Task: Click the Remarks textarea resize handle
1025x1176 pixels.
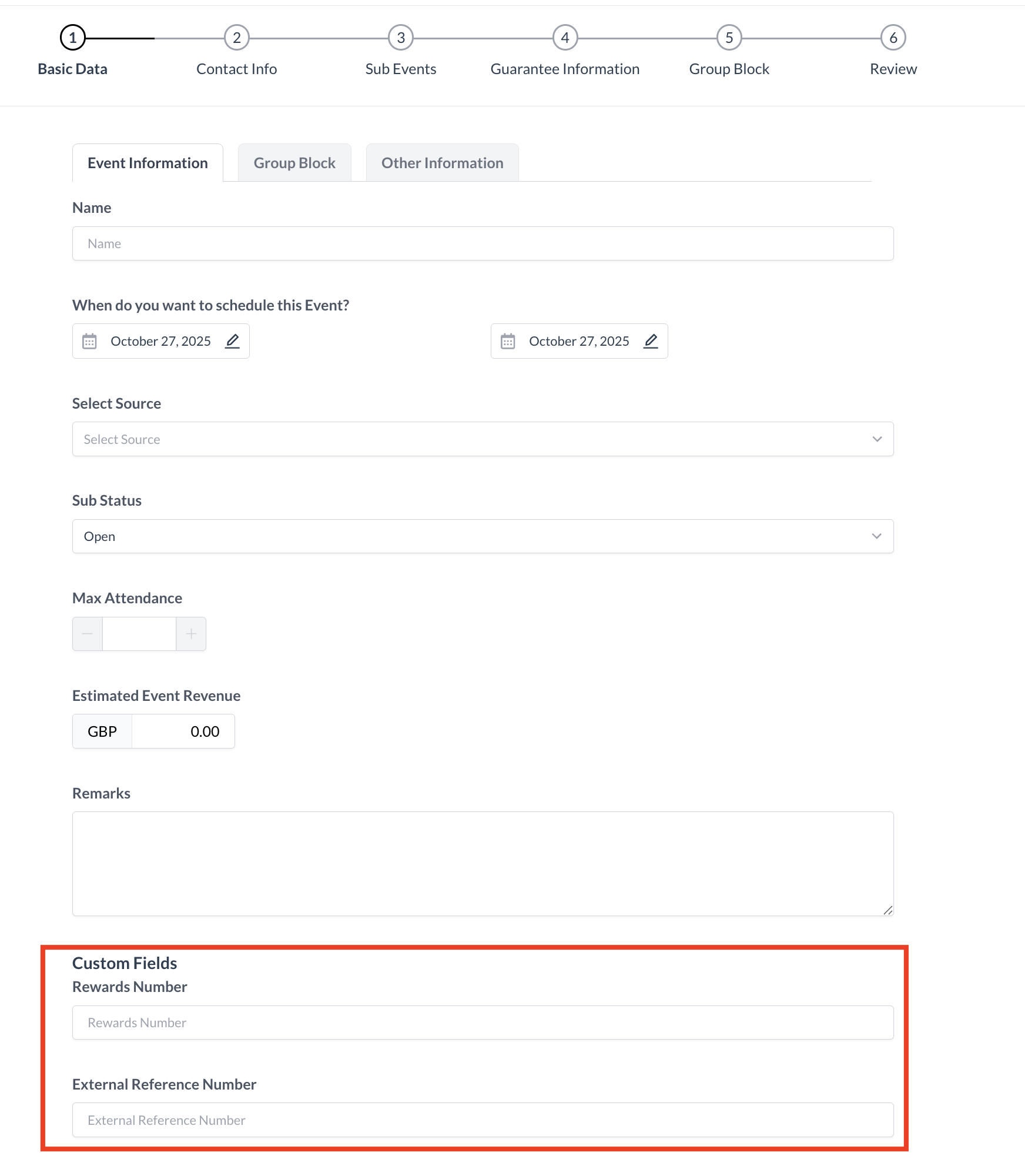Action: 889,910
